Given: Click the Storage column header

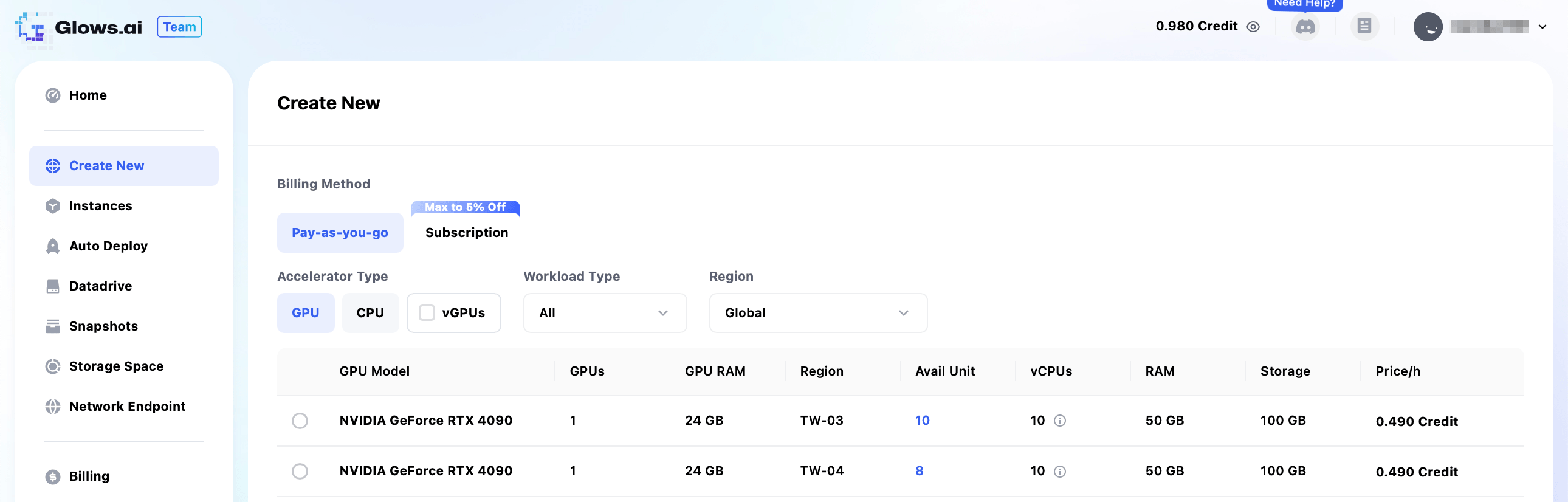Looking at the screenshot, I should coord(1285,372).
